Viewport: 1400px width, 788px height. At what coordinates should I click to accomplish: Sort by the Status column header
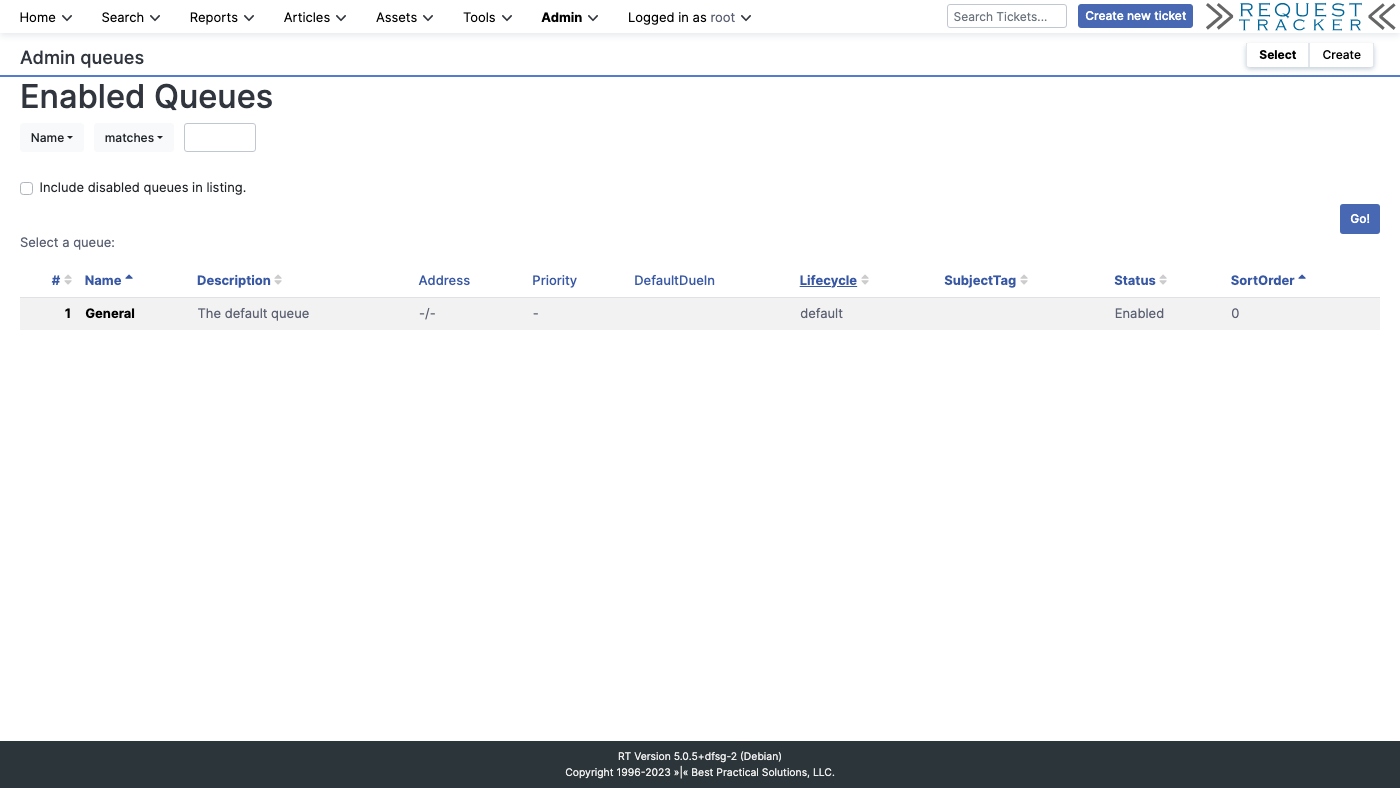pos(1135,280)
